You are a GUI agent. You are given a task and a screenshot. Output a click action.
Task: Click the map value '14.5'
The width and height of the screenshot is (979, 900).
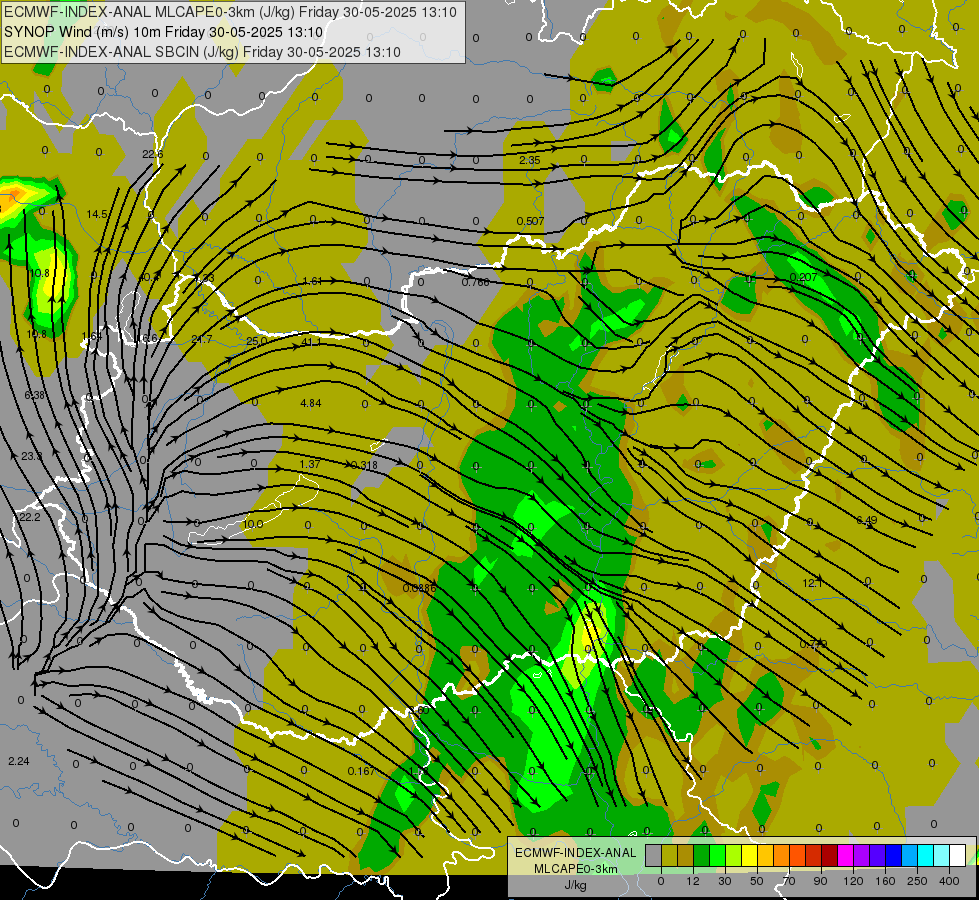97,214
